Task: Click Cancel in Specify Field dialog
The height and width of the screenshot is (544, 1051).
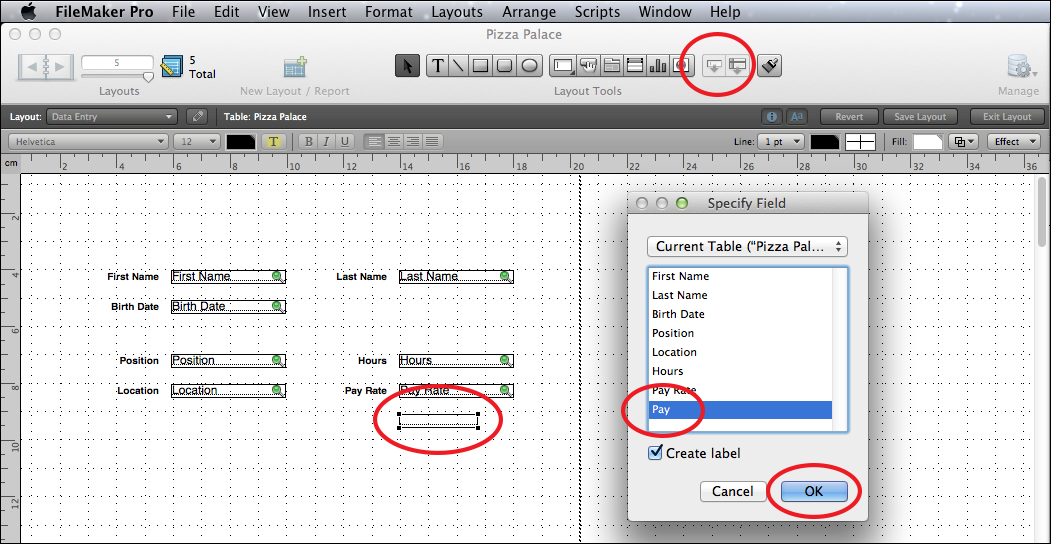Action: (733, 491)
